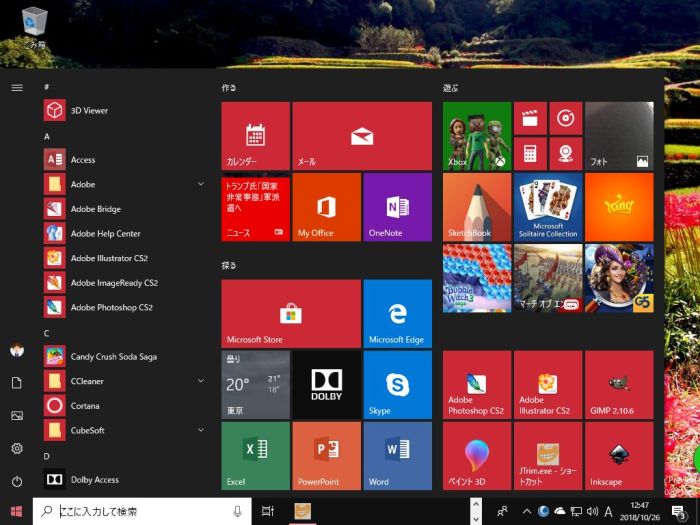Screen dimensions: 700x525
Task: Open the Skype tile
Action: 397,384
